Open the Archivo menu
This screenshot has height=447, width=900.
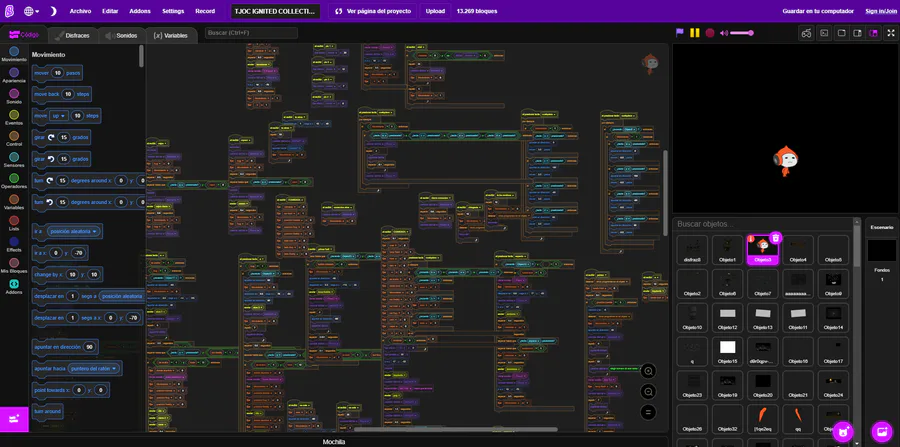[80, 11]
